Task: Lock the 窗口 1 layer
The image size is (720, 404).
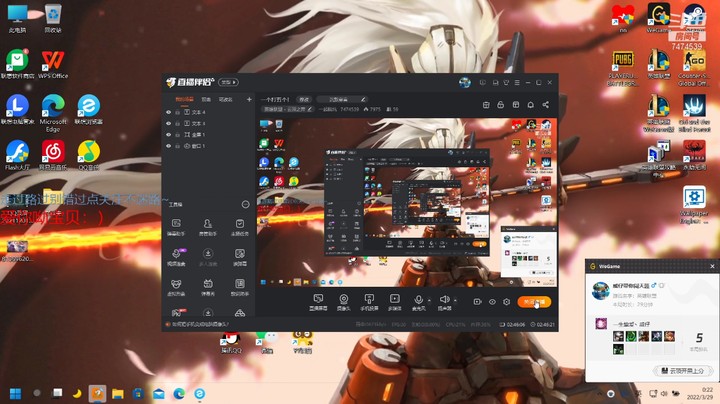Action: click(x=177, y=146)
